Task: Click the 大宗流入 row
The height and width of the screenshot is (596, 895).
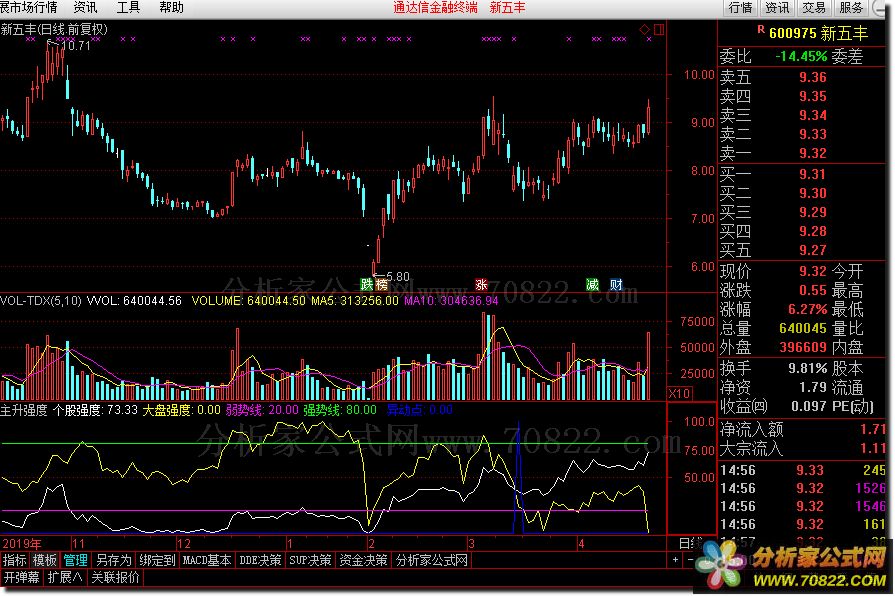Action: 803,449
